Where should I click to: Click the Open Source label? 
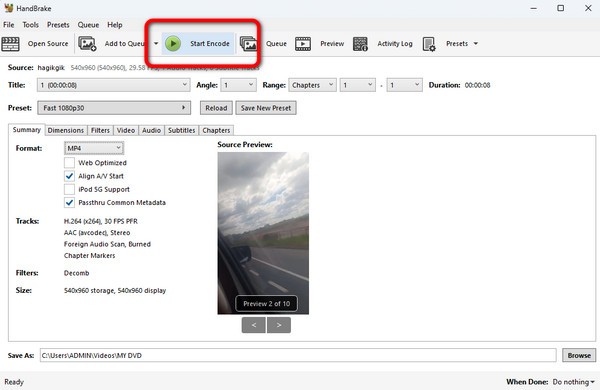pos(48,44)
